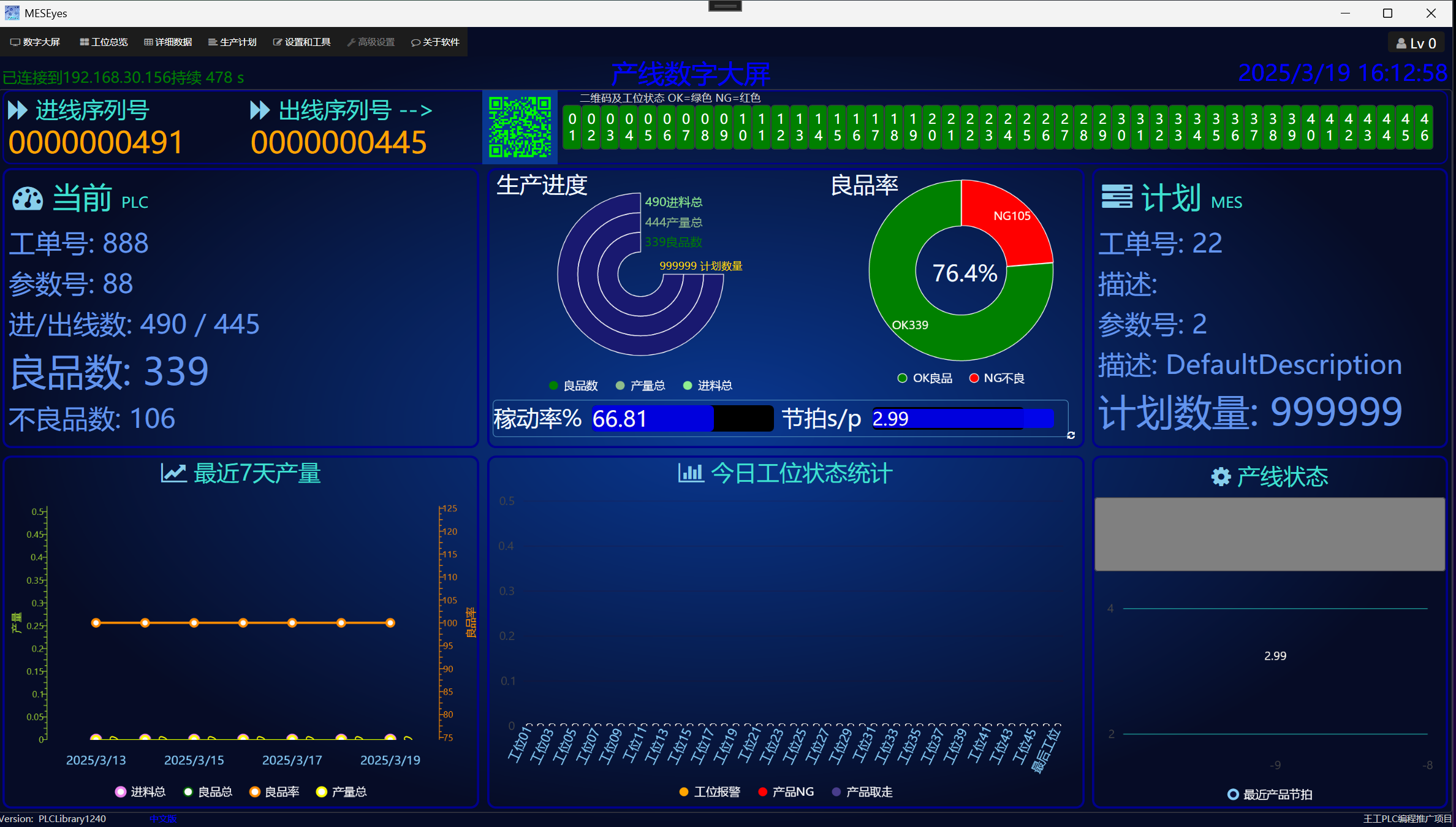Click the PLC 工单号: 888 text
1456x827 pixels.
[x=78, y=243]
